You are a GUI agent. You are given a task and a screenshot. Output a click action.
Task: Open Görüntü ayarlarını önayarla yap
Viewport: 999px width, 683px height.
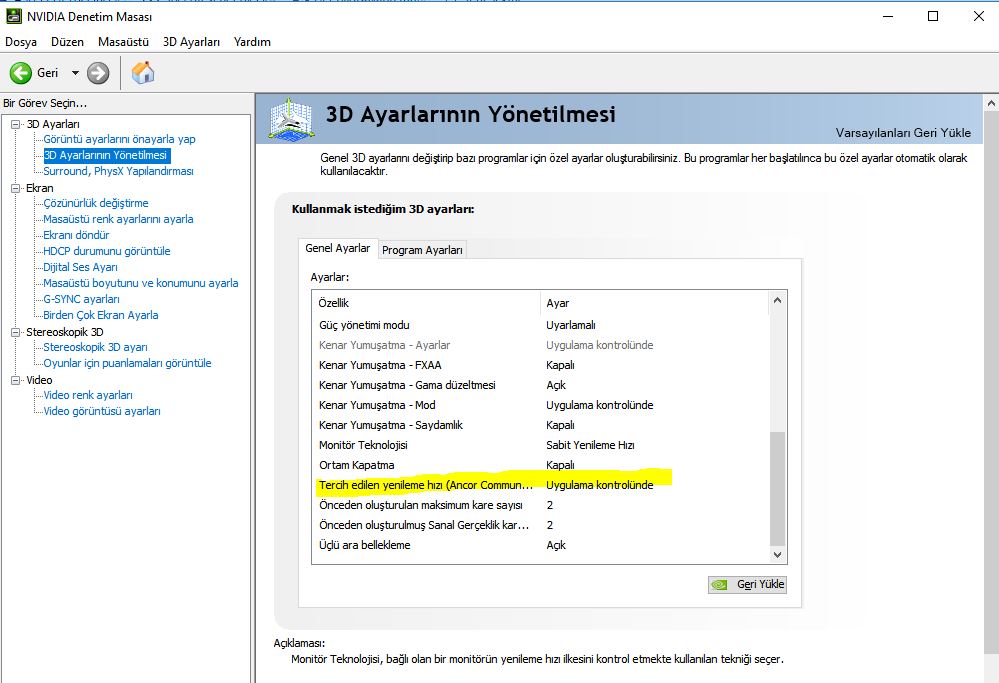119,139
